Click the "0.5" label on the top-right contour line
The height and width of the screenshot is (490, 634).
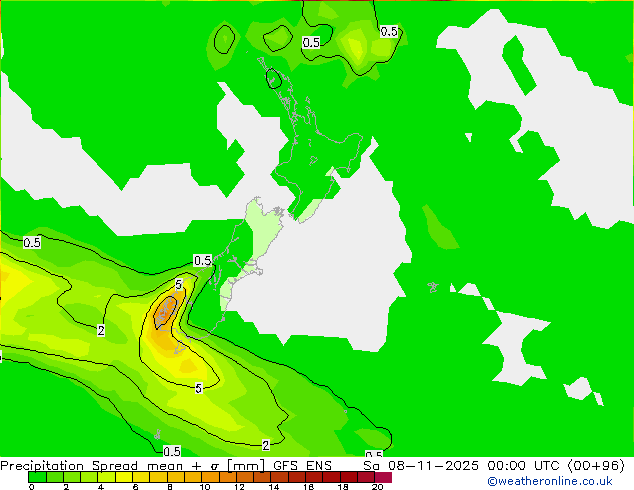389,32
